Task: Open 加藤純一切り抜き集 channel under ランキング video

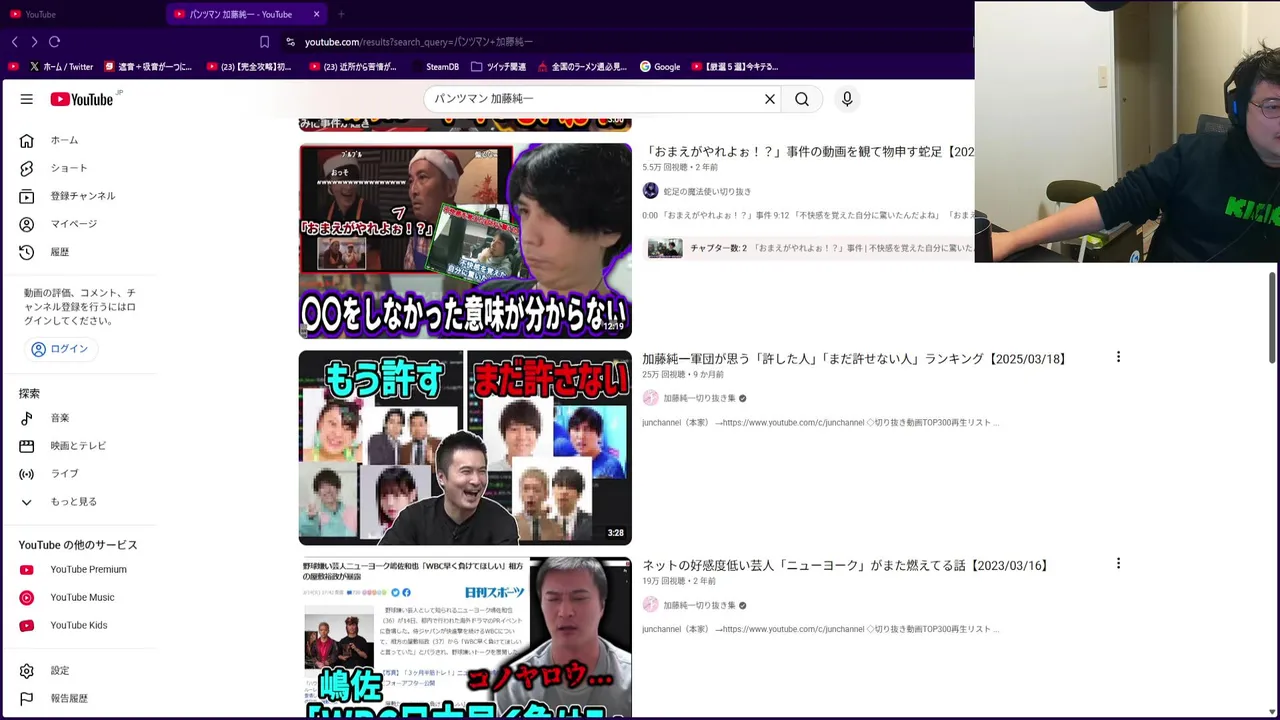Action: click(x=700, y=398)
